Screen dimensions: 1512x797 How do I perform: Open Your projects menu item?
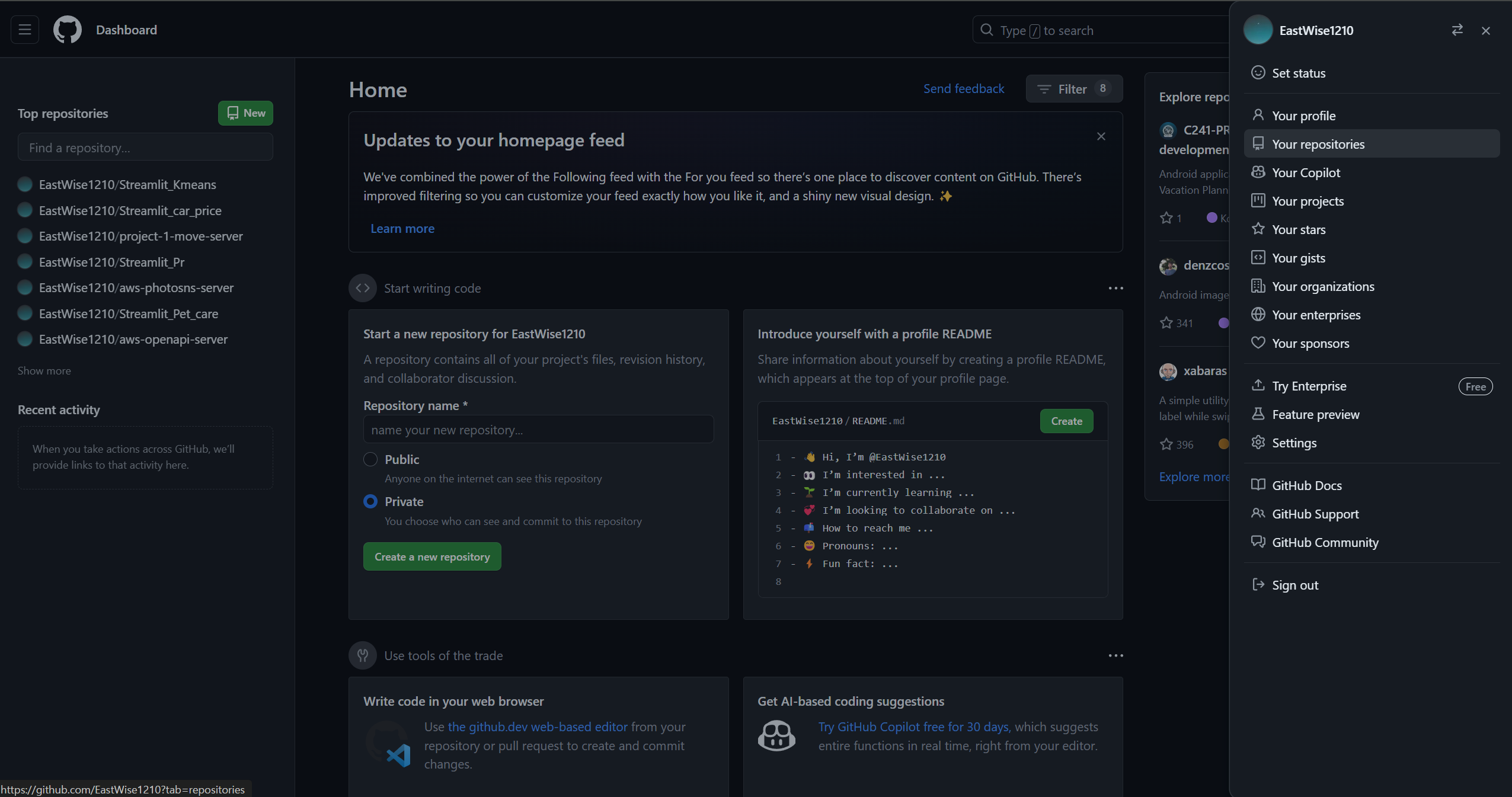click(1372, 201)
